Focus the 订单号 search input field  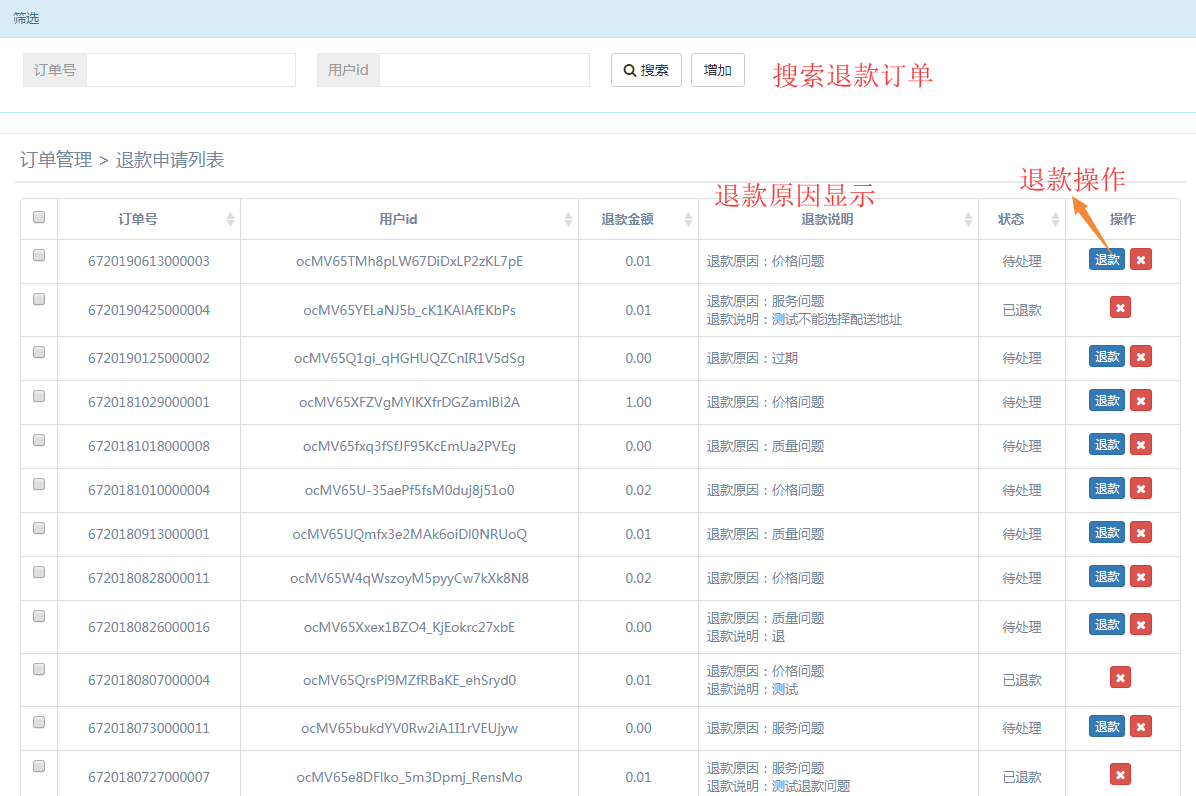pos(191,70)
